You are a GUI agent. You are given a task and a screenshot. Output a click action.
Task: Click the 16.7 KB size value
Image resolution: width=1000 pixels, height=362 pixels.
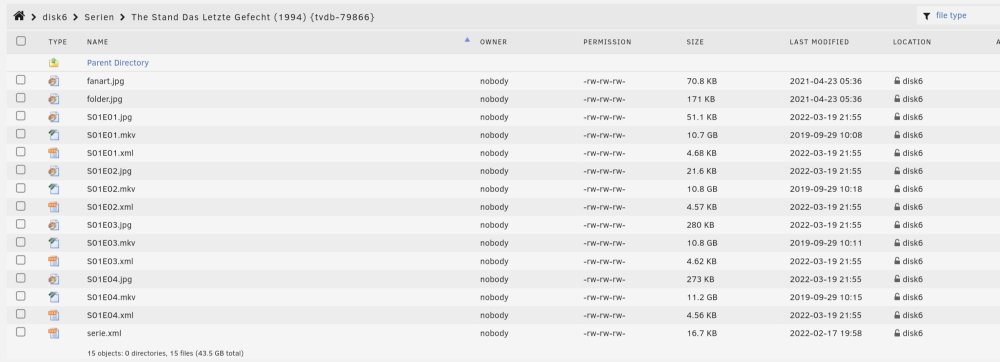702,333
